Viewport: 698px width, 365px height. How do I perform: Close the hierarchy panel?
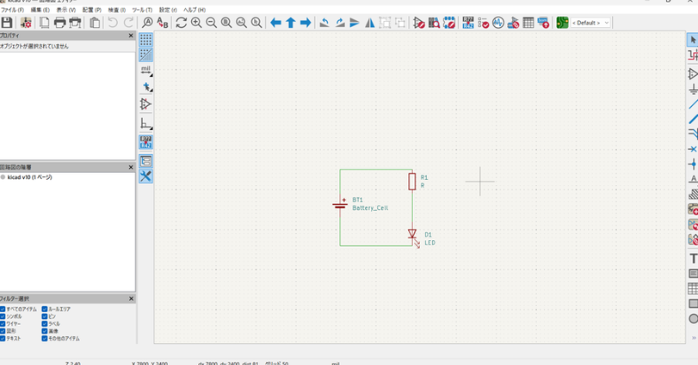131,167
